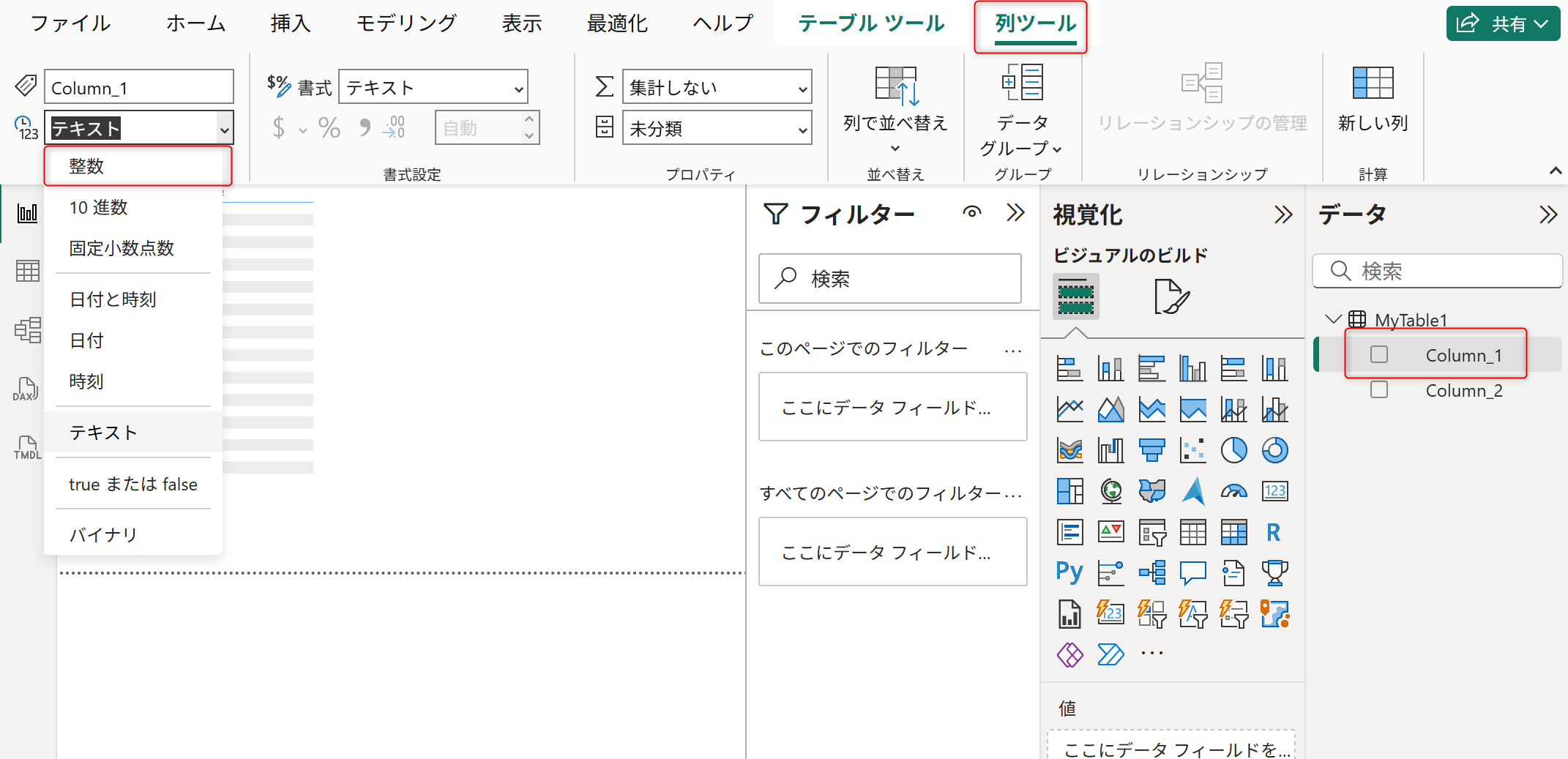The image size is (1568, 759).
Task: Click the pie chart visual icon
Action: [1233, 450]
